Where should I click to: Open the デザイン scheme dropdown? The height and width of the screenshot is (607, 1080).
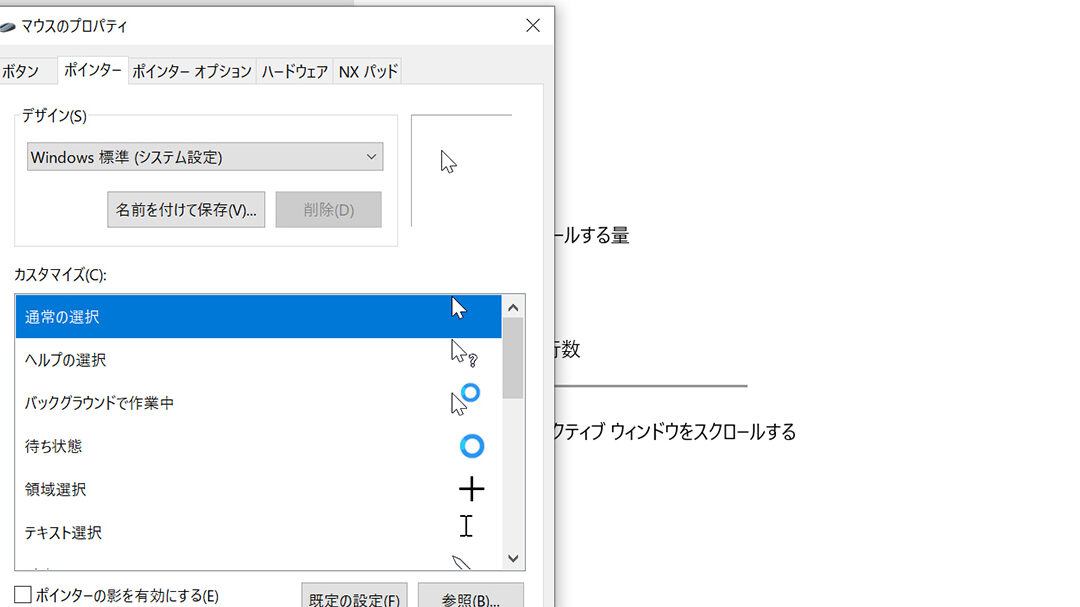pos(205,157)
